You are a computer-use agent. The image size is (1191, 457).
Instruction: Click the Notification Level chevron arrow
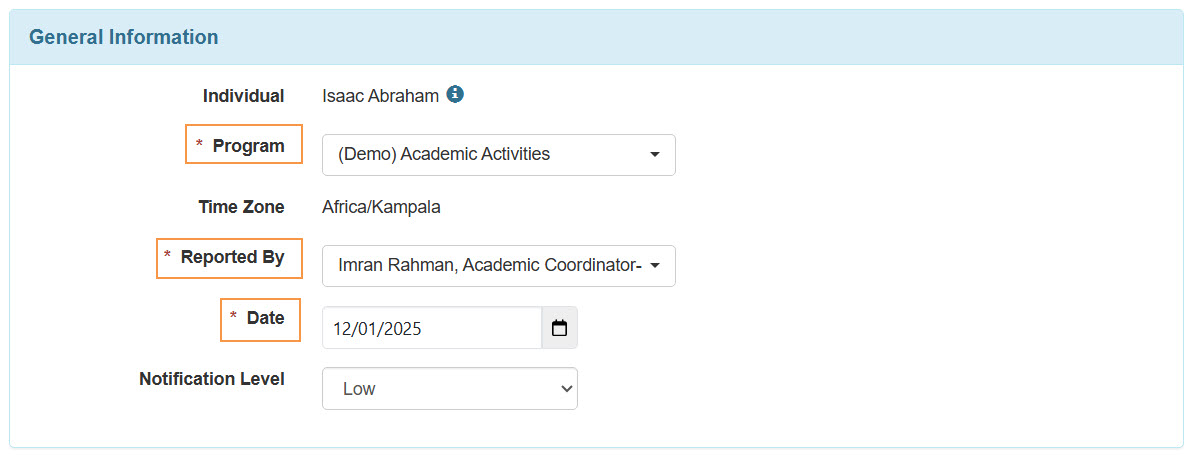click(x=566, y=389)
